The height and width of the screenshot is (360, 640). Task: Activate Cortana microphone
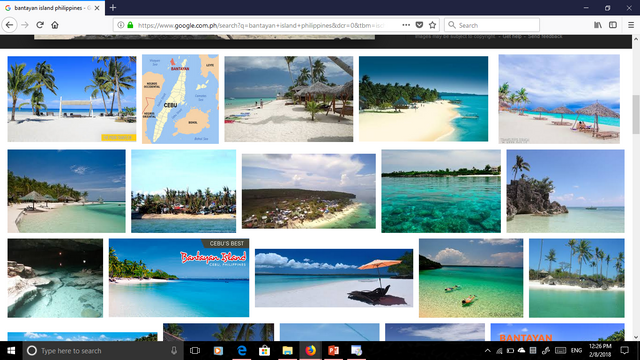pyautogui.click(x=174, y=351)
